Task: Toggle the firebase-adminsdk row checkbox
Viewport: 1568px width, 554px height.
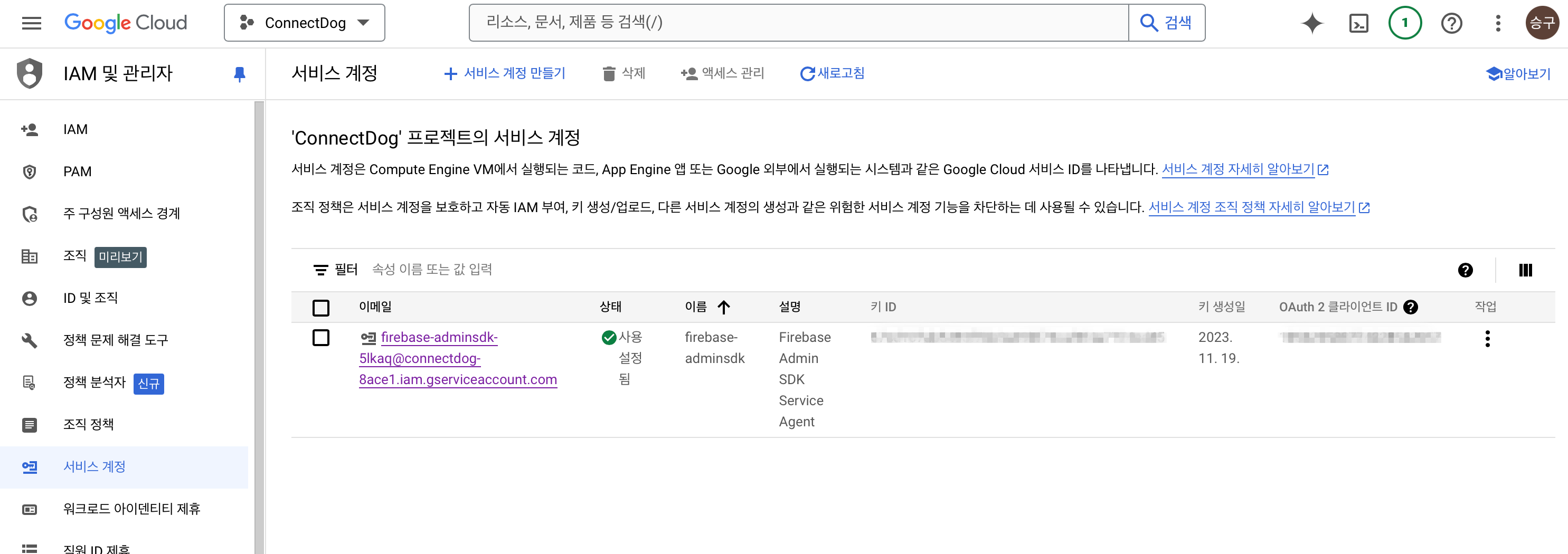Action: 321,338
